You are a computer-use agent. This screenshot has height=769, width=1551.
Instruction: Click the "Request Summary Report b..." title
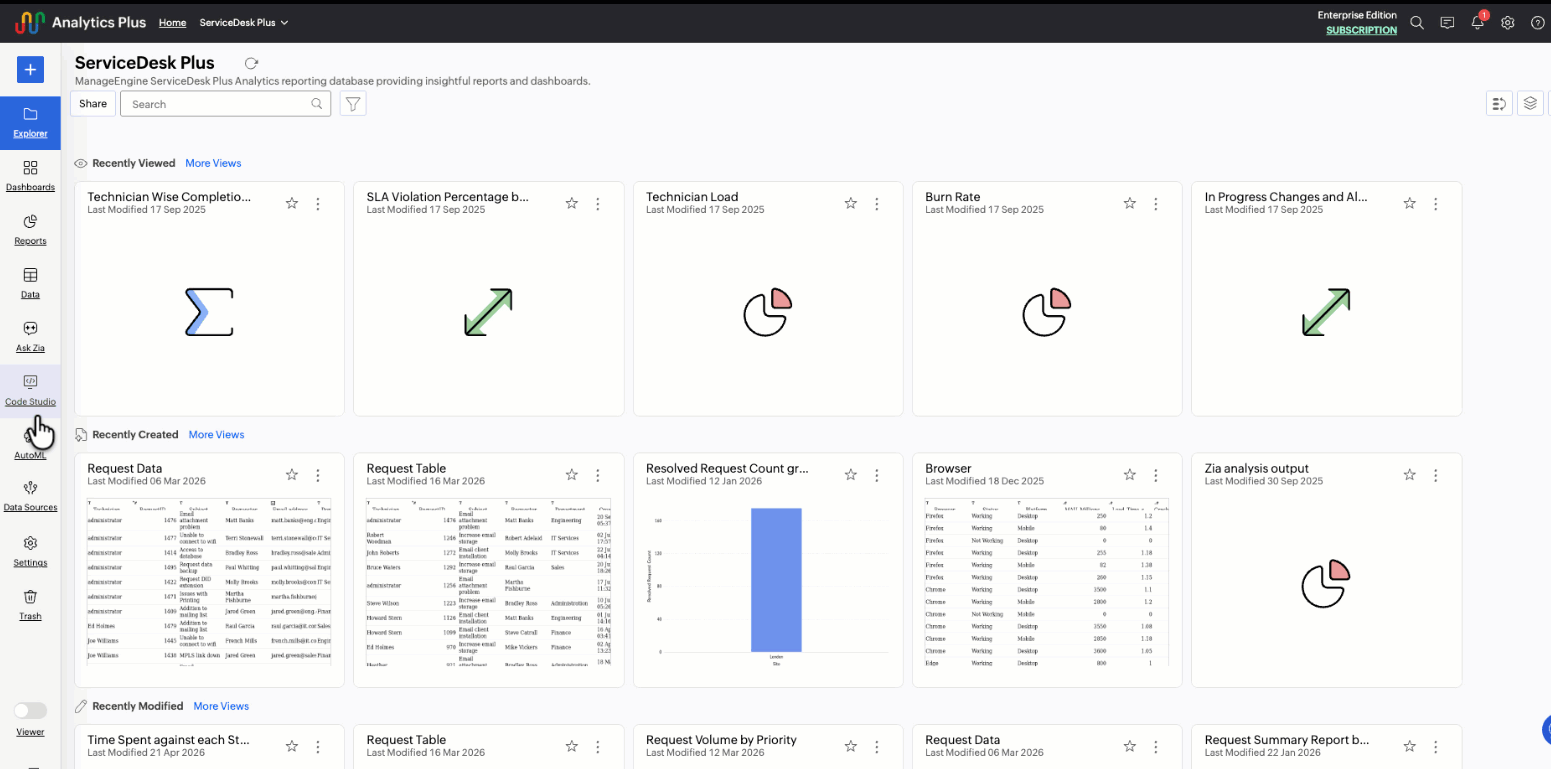[1287, 740]
